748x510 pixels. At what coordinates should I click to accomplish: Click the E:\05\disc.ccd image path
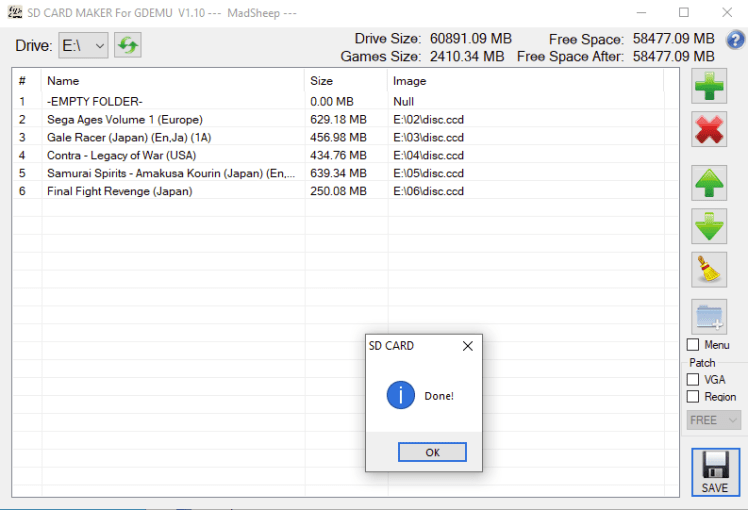(428, 173)
